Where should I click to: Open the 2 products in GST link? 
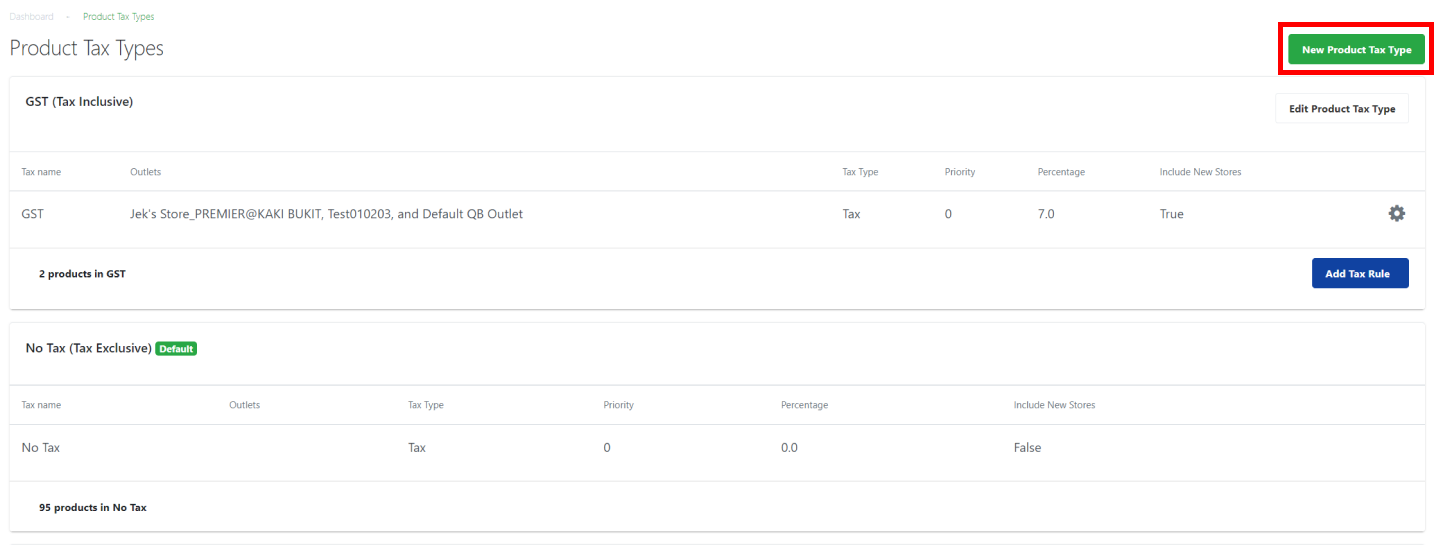[x=82, y=274]
